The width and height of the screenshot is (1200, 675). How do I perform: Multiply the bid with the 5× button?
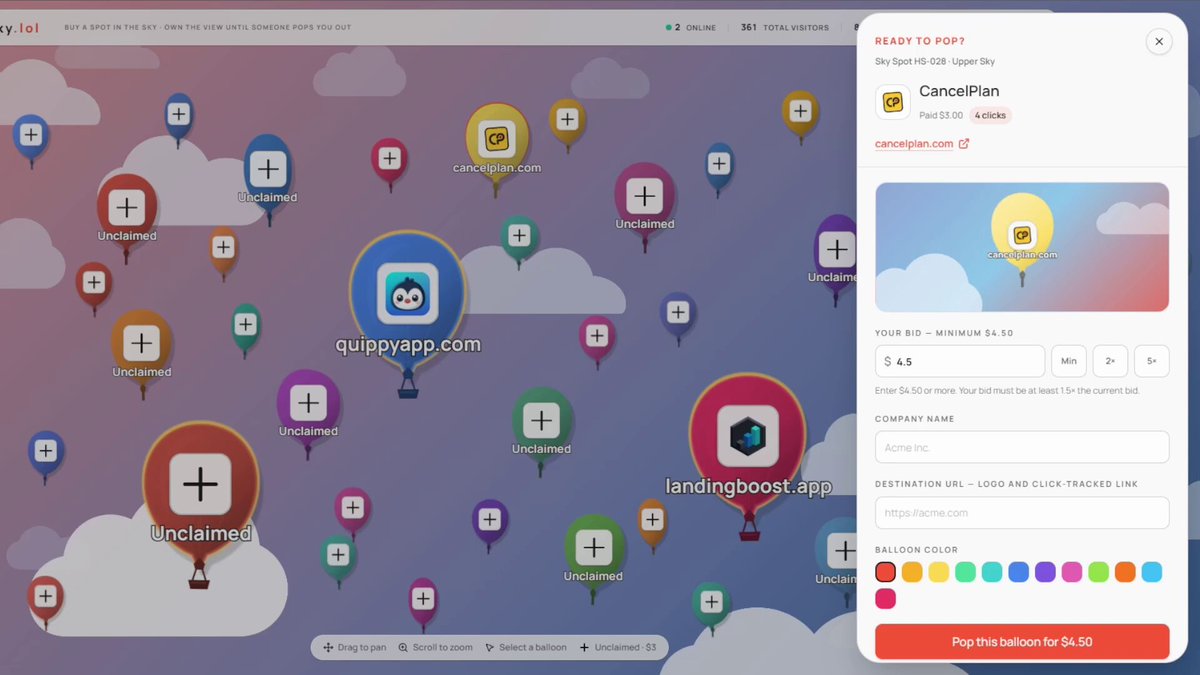pyautogui.click(x=1152, y=361)
